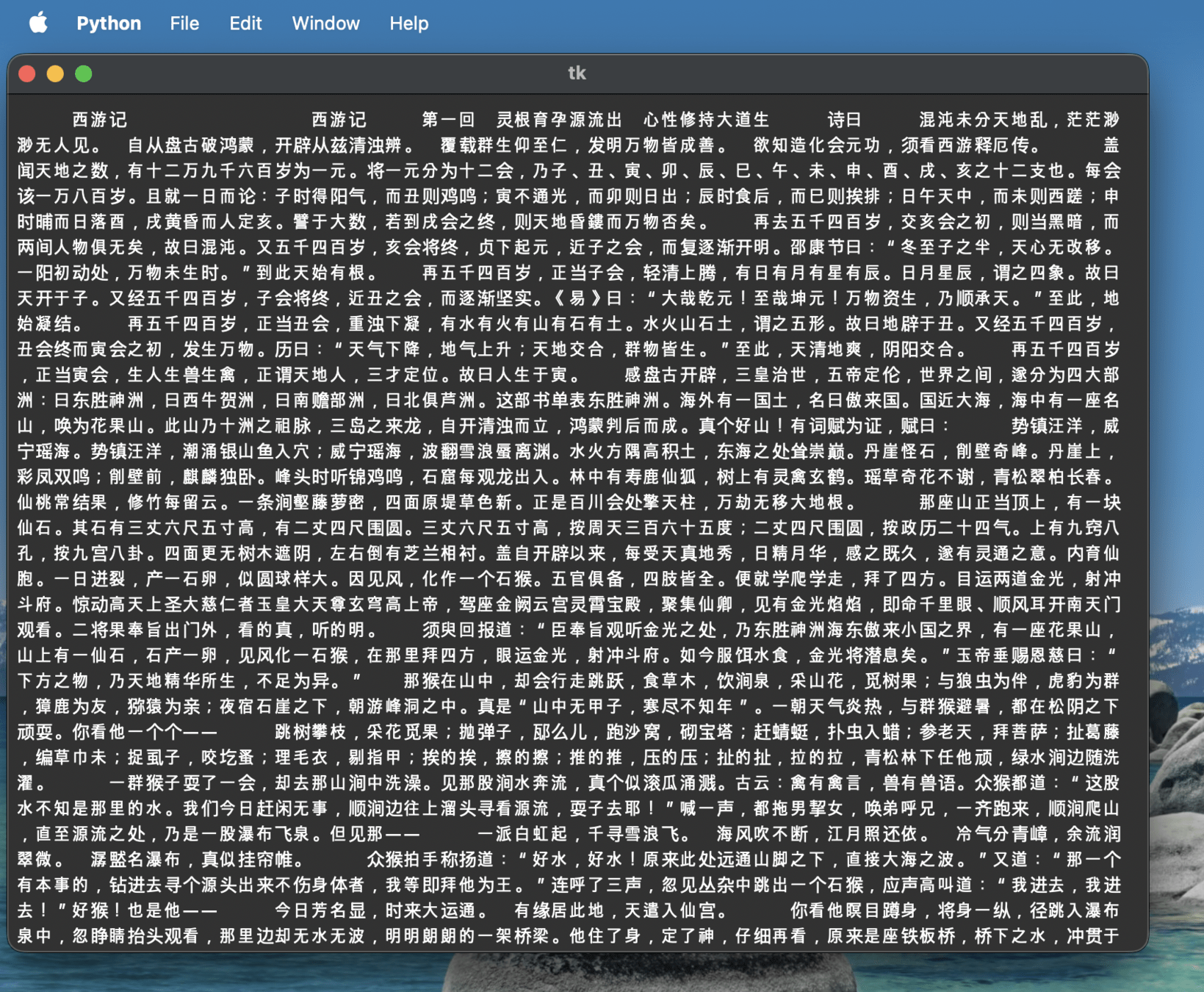Click the phrase '按周天三百六十五度'
Viewport: 1204px width, 992px height.
(x=651, y=528)
